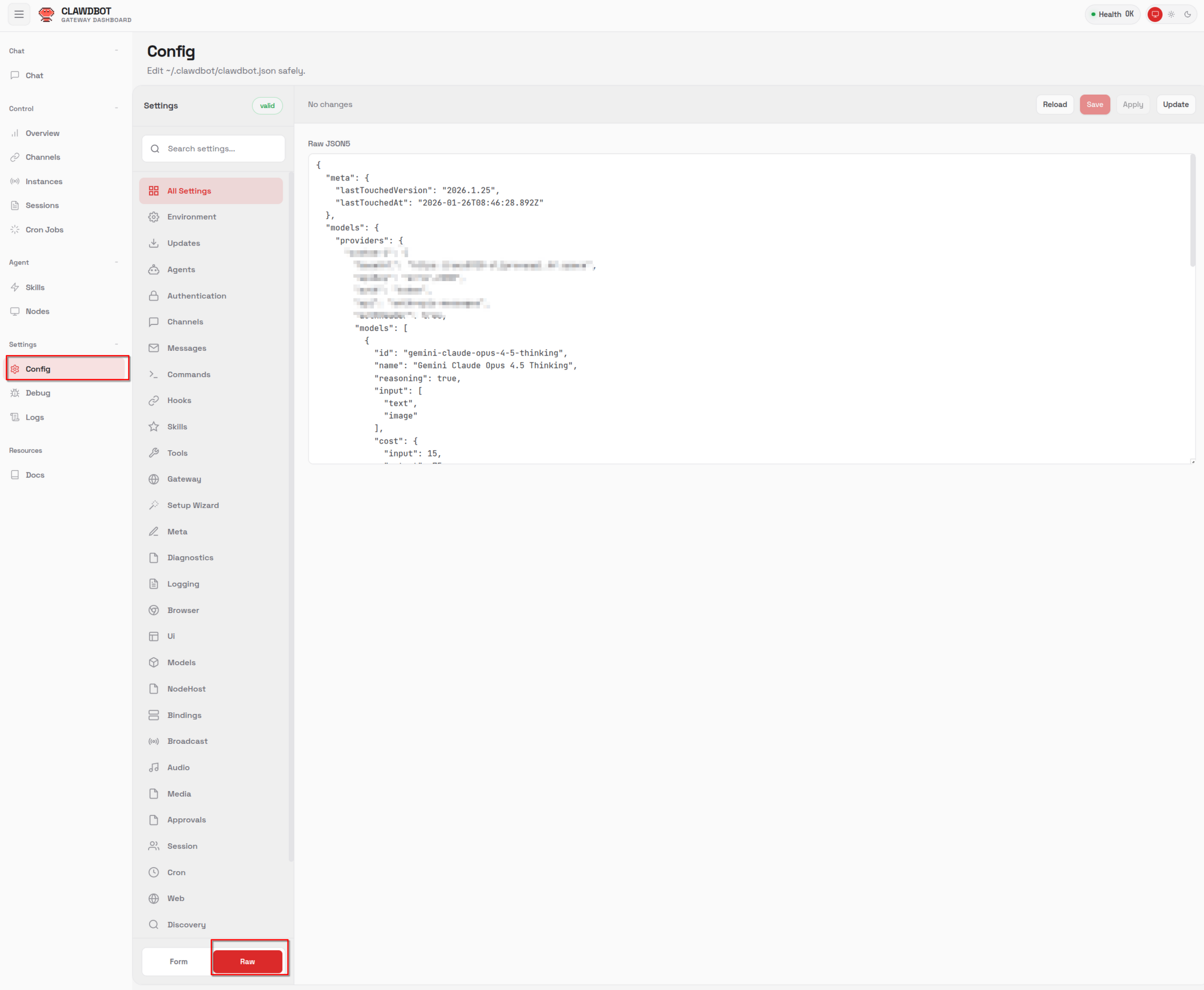
Task: Switch to Form view tab
Action: 179,962
